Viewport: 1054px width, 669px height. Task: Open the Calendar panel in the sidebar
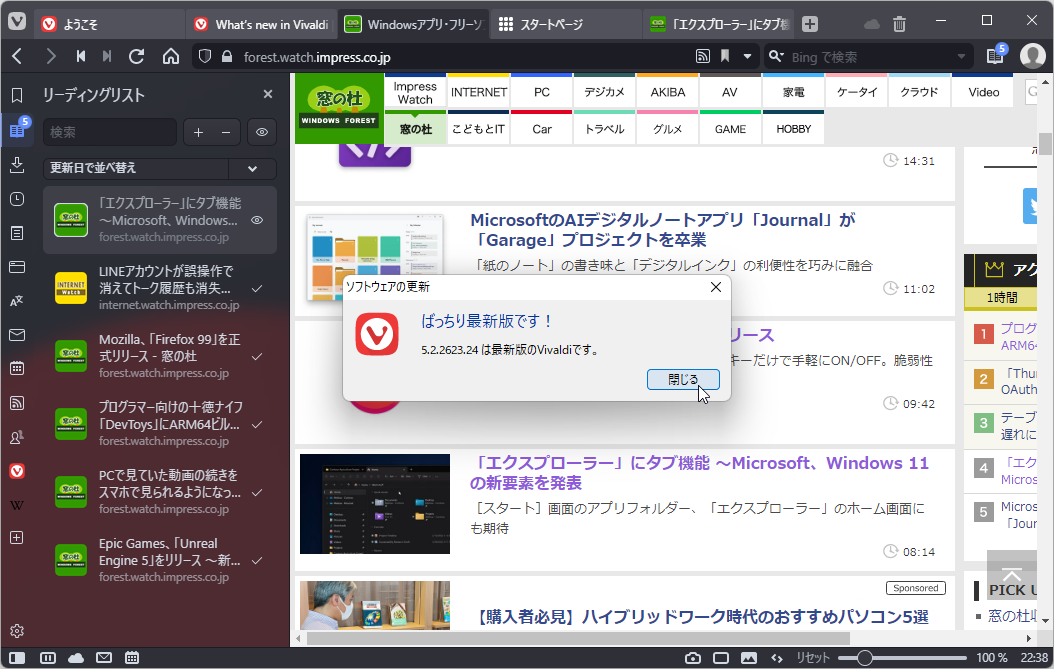pos(15,369)
